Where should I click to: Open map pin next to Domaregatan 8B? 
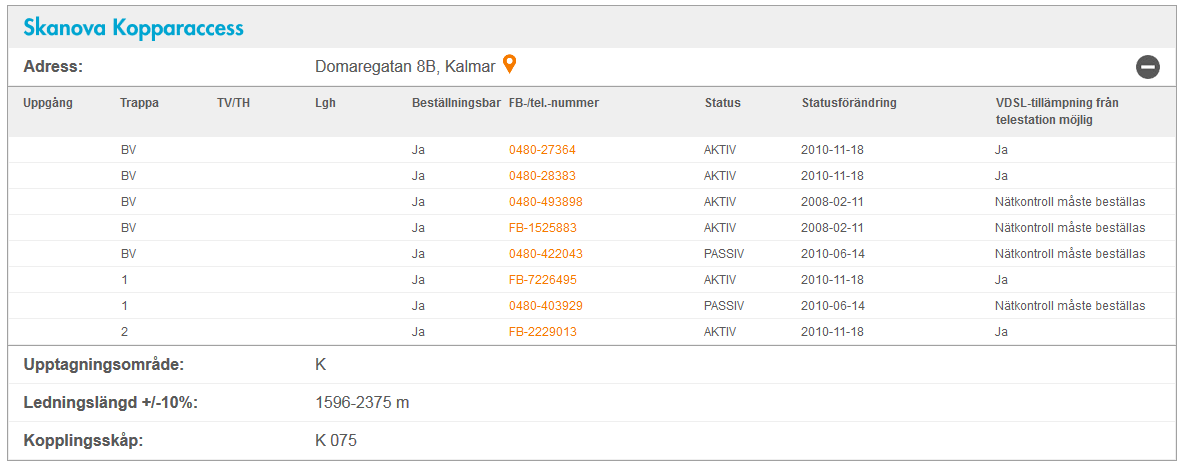click(510, 65)
